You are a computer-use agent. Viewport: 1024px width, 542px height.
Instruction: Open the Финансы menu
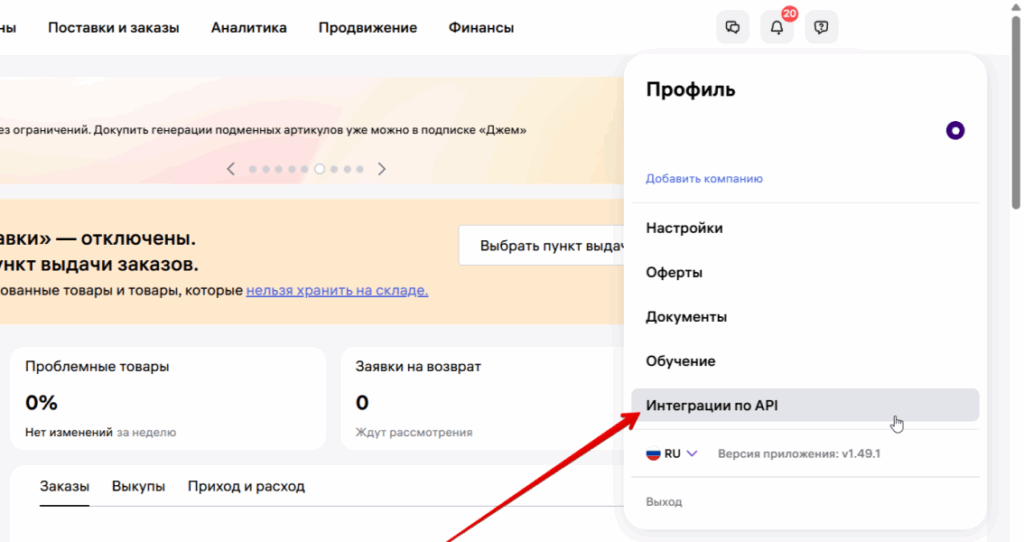(481, 28)
